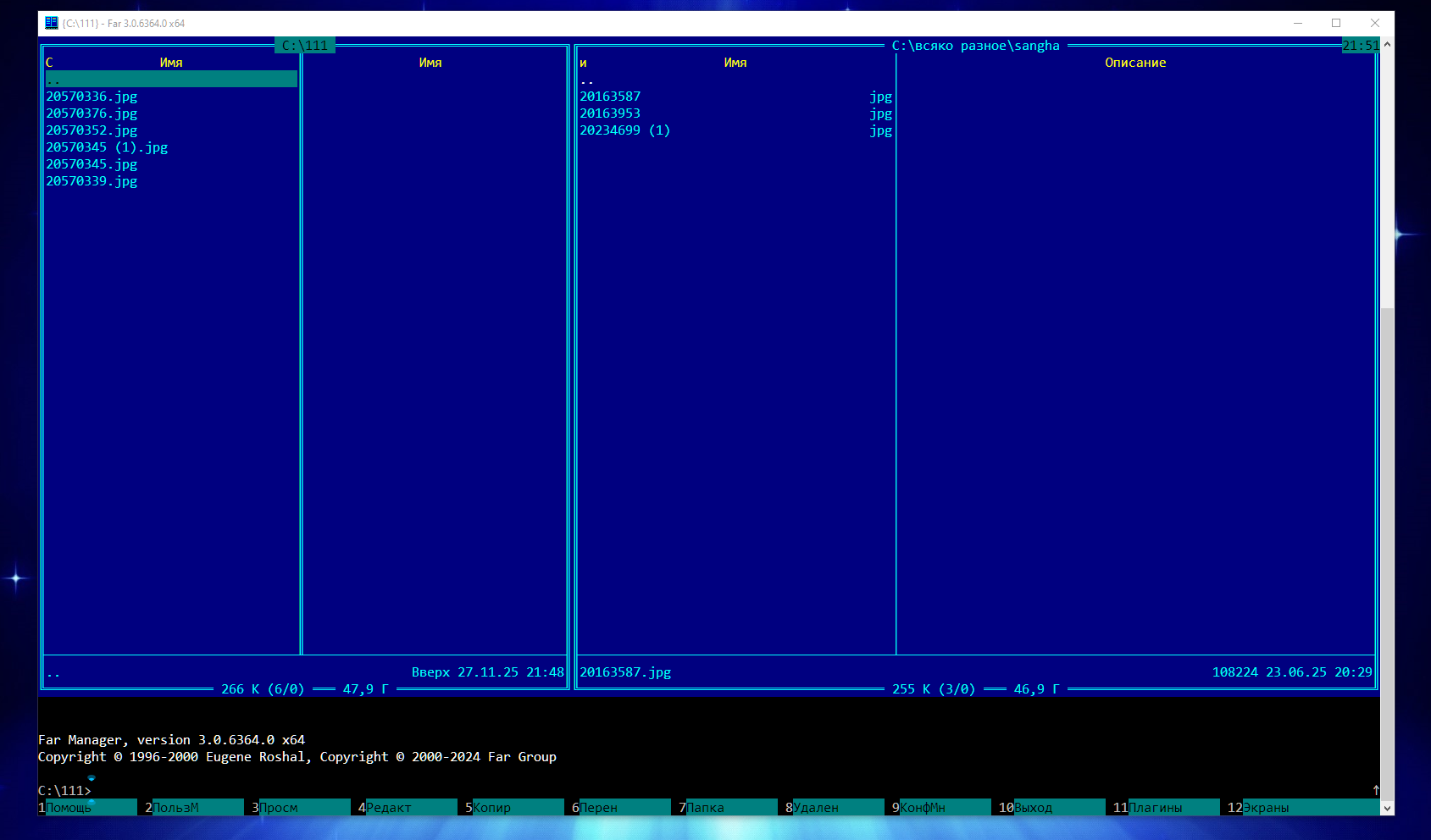The width and height of the screenshot is (1431, 840).
Task: Click the first Имя column header in left panel
Action: click(x=171, y=63)
